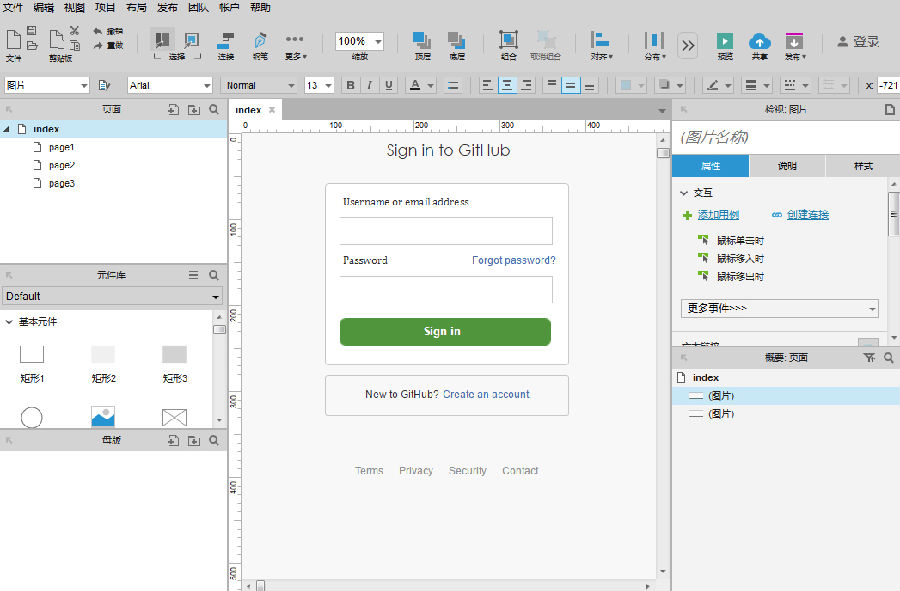Click the filter icon in 概要 panel
Viewport: 900px width, 591px height.
(x=869, y=357)
